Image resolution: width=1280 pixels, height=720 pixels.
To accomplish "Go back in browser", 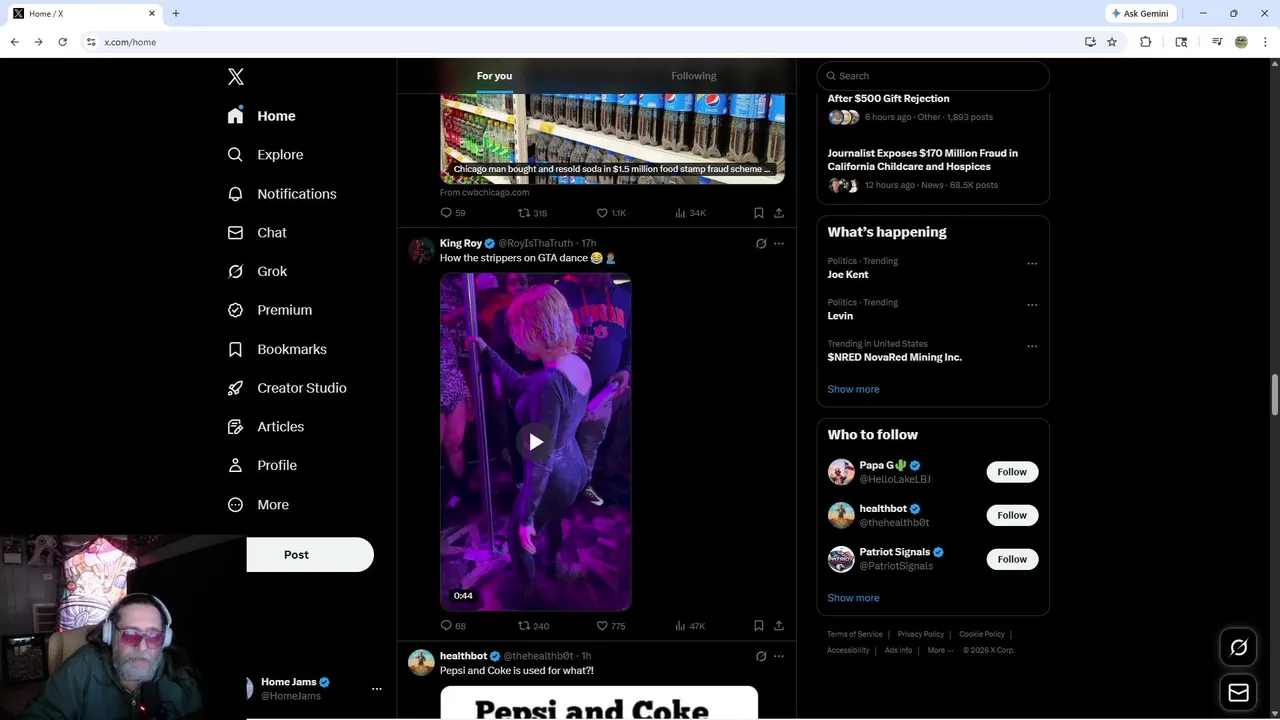I will coord(14,42).
